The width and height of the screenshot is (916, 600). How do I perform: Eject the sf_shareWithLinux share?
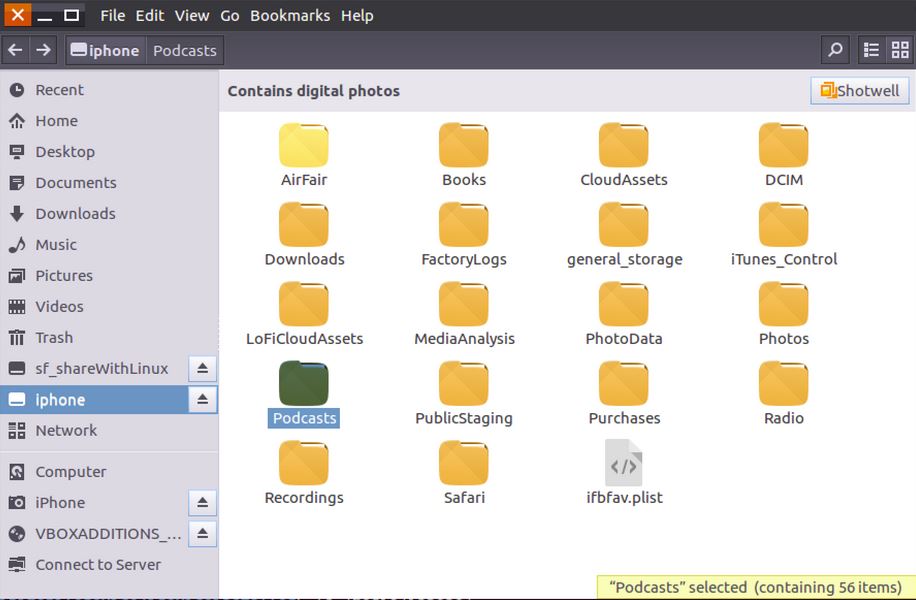pyautogui.click(x=202, y=368)
